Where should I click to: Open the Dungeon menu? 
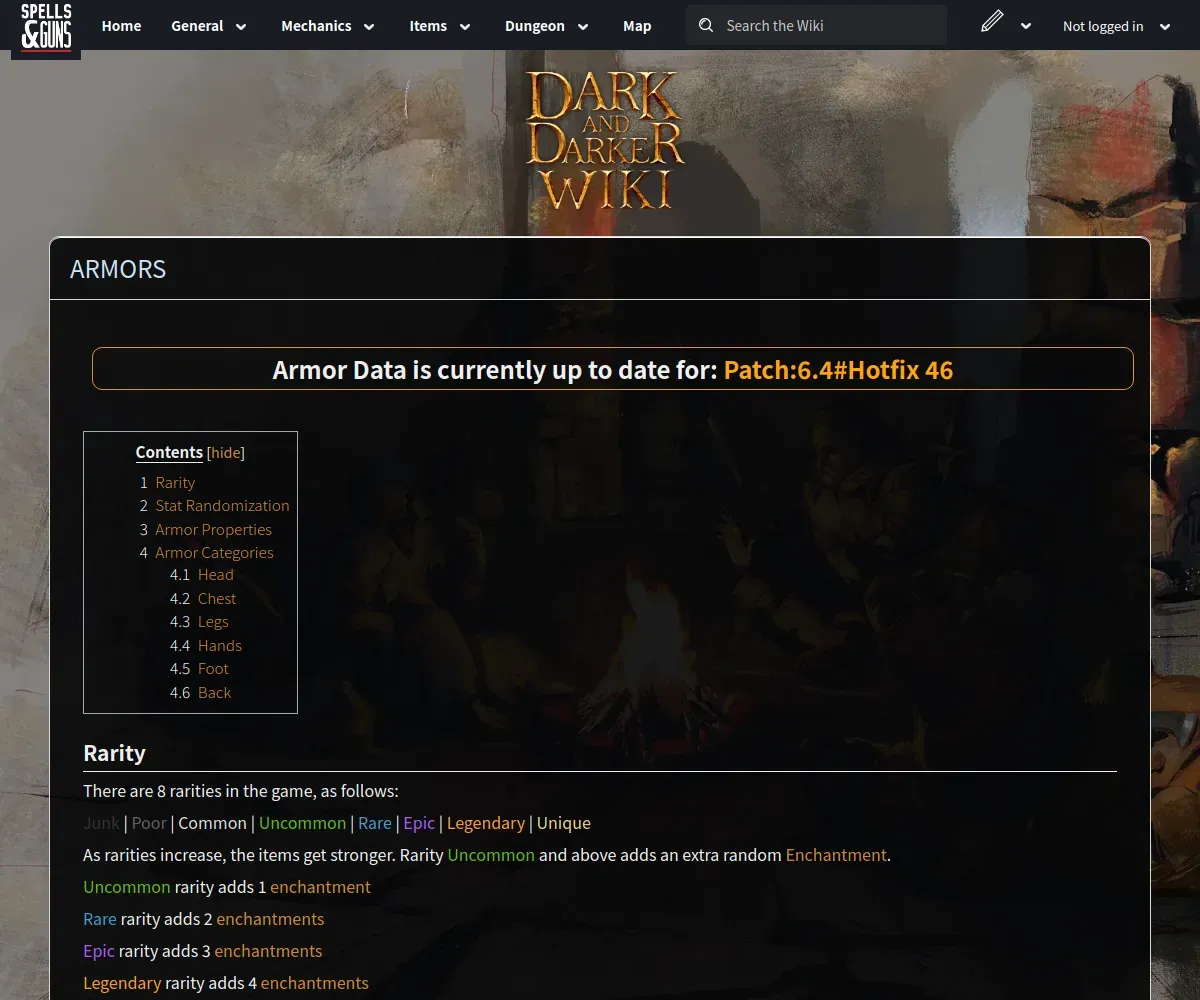[x=535, y=26]
